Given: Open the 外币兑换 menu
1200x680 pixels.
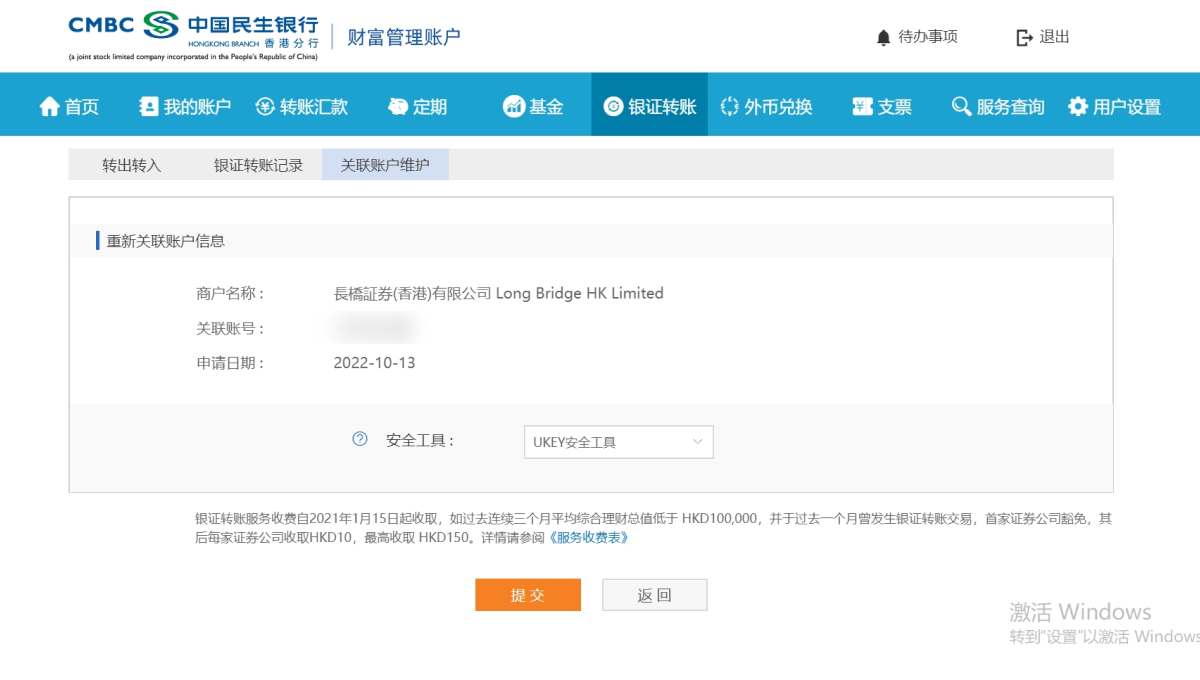Looking at the screenshot, I should point(765,106).
